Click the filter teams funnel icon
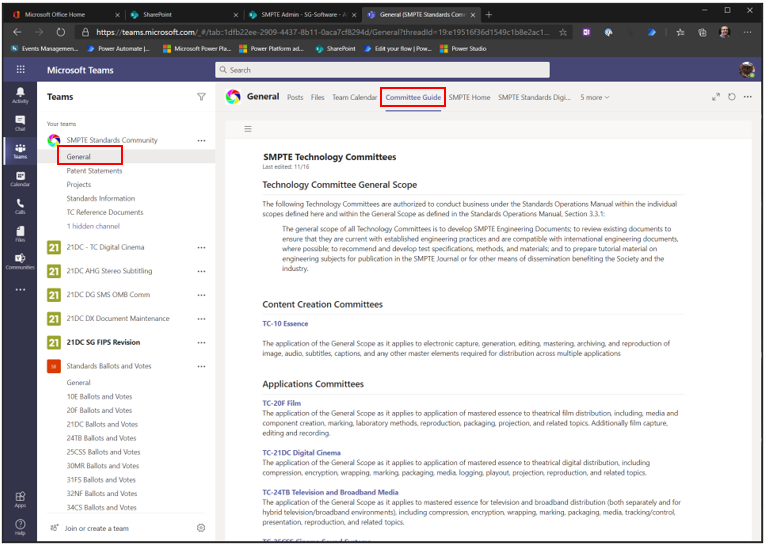 201,97
